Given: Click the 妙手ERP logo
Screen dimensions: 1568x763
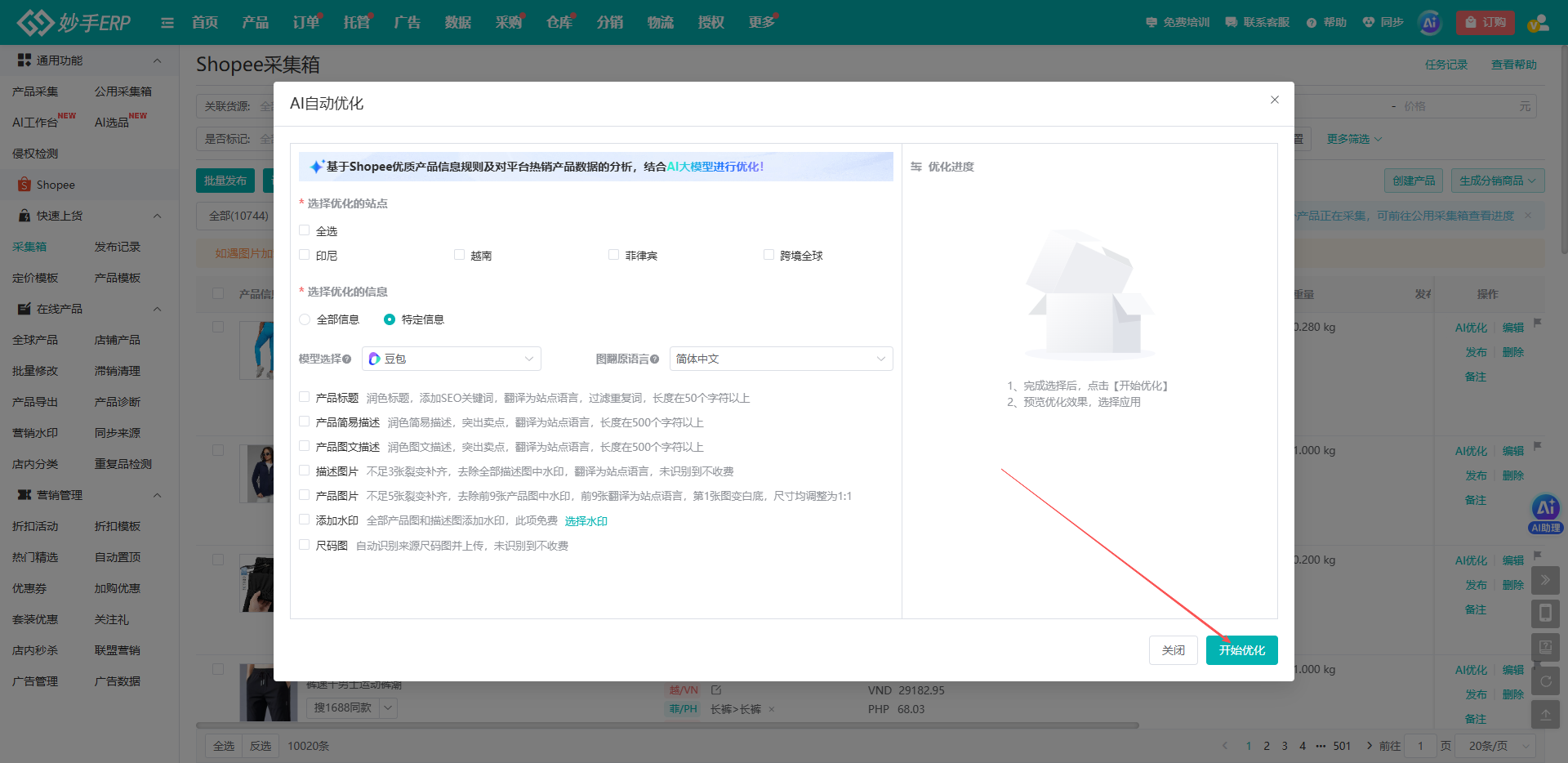Looking at the screenshot, I should pos(74,22).
